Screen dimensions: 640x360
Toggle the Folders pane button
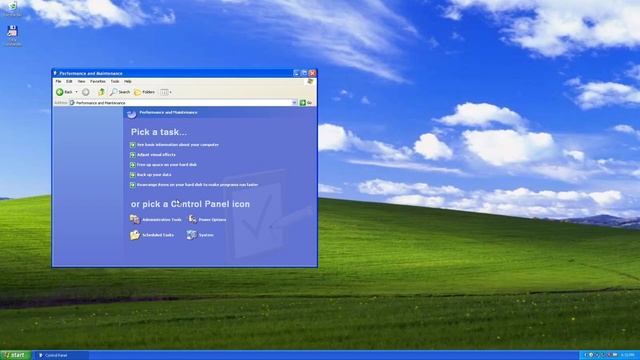tap(144, 92)
